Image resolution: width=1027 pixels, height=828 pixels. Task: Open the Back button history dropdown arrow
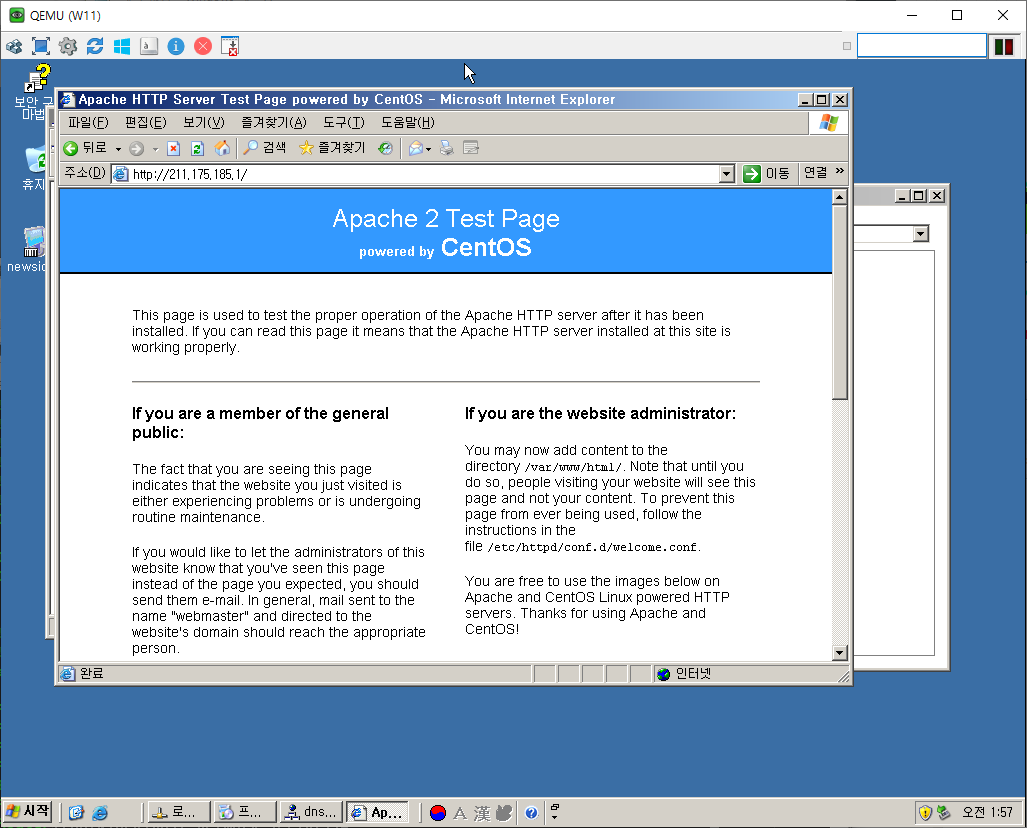119,149
